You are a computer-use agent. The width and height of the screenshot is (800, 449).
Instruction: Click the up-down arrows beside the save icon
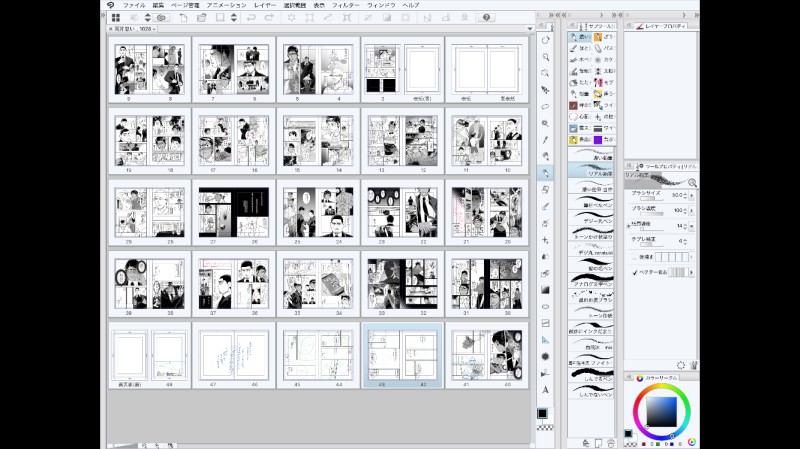(234, 17)
